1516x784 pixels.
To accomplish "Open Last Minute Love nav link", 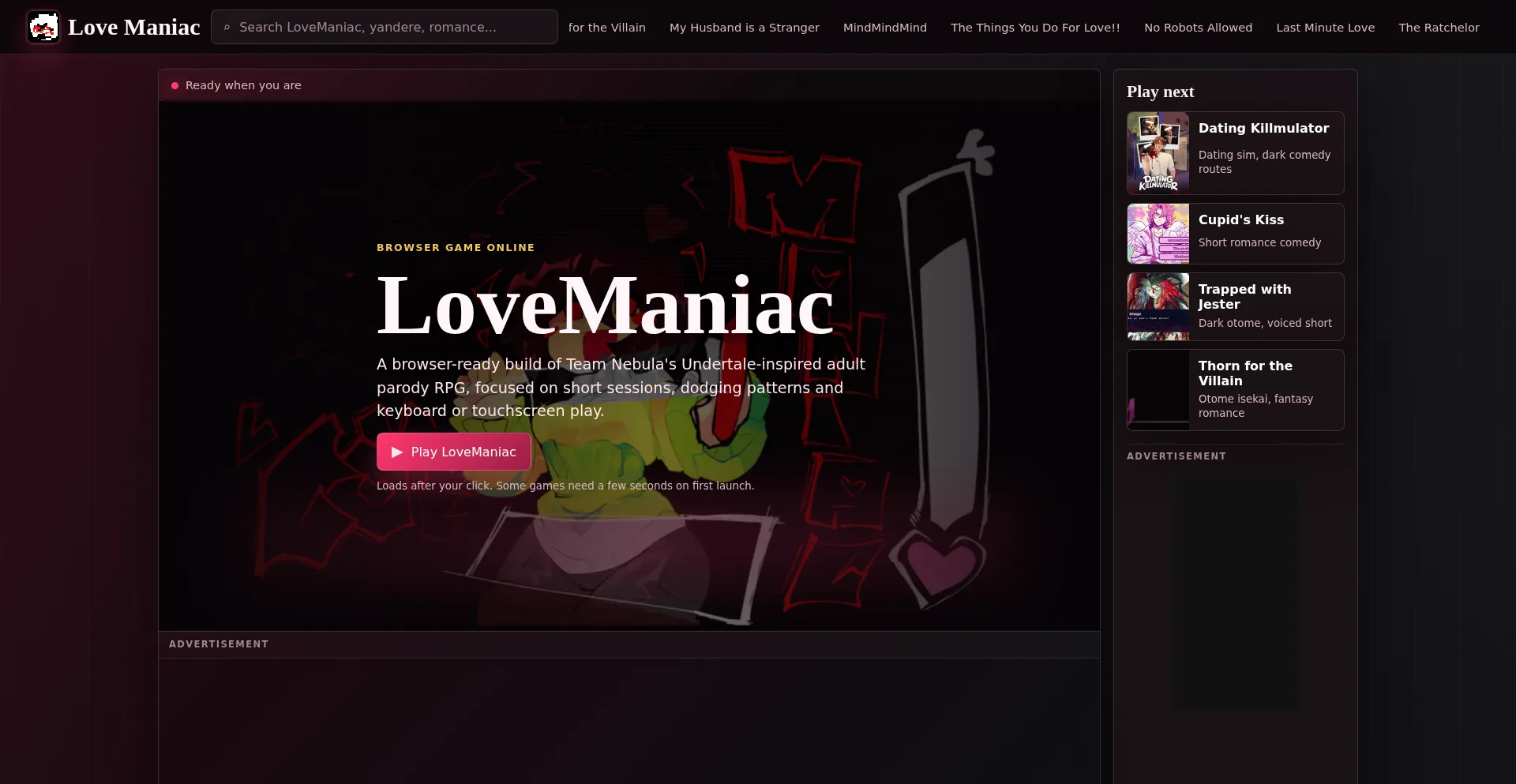I will click(1325, 28).
